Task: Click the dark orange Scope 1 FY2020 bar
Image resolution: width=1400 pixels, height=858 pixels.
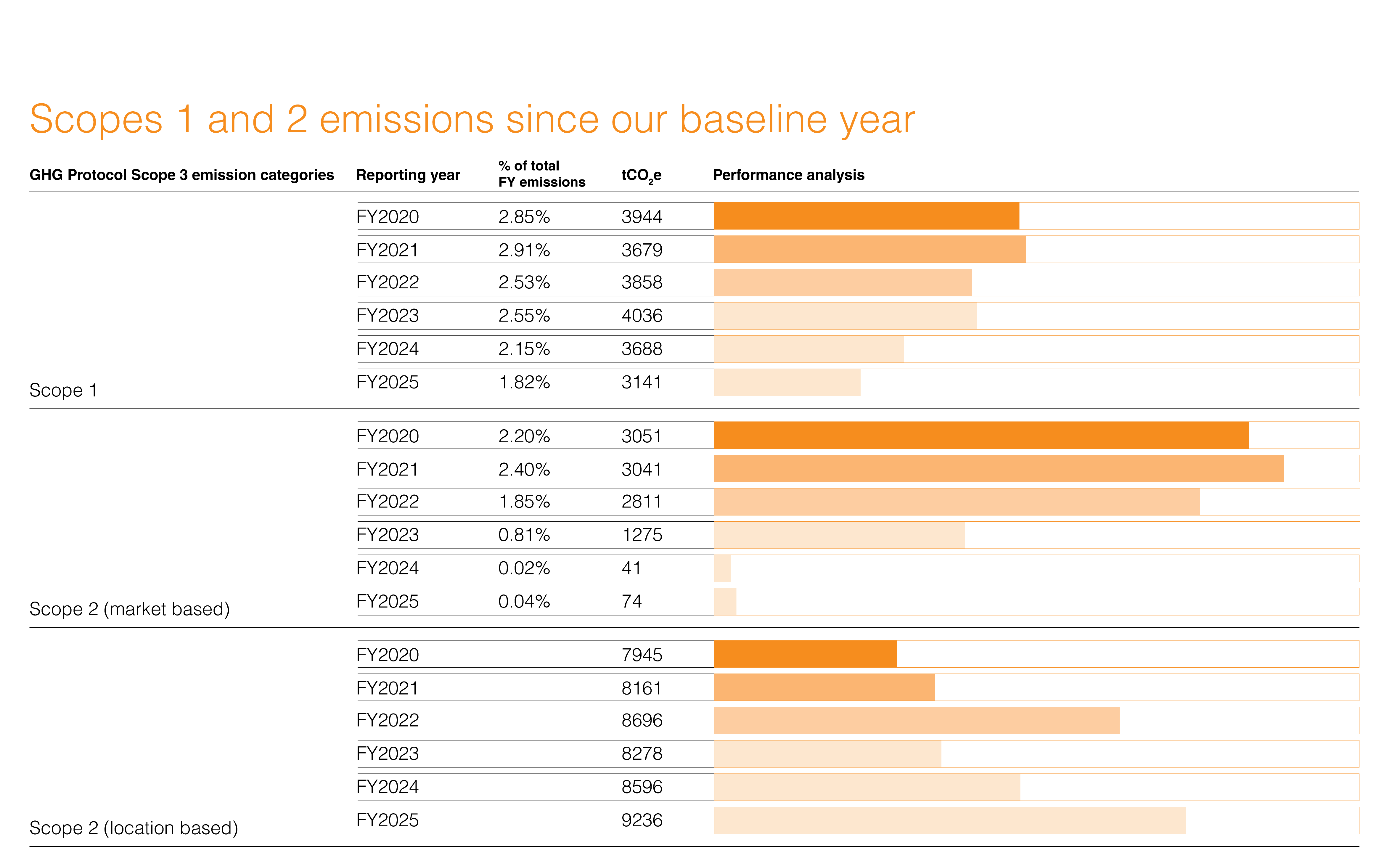Action: point(866,216)
